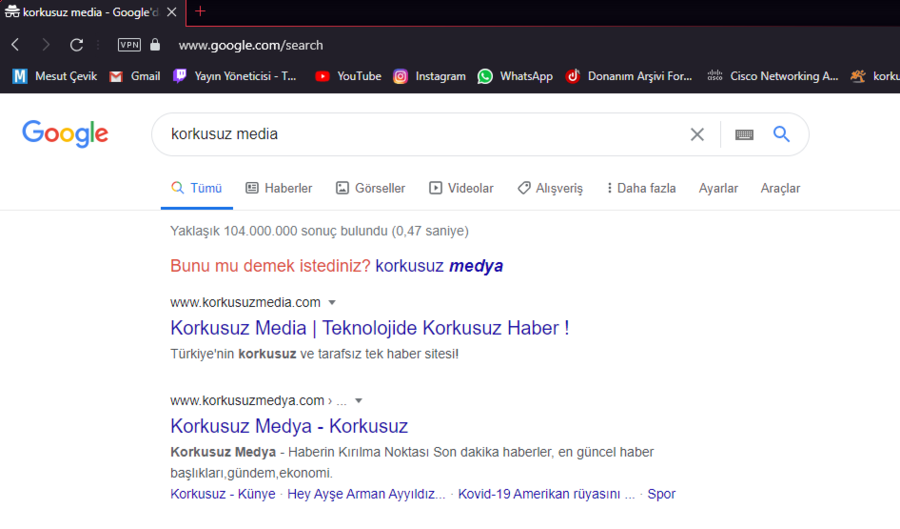This screenshot has width=900, height=529.
Task: Select the Tümü results tab
Action: (x=197, y=188)
